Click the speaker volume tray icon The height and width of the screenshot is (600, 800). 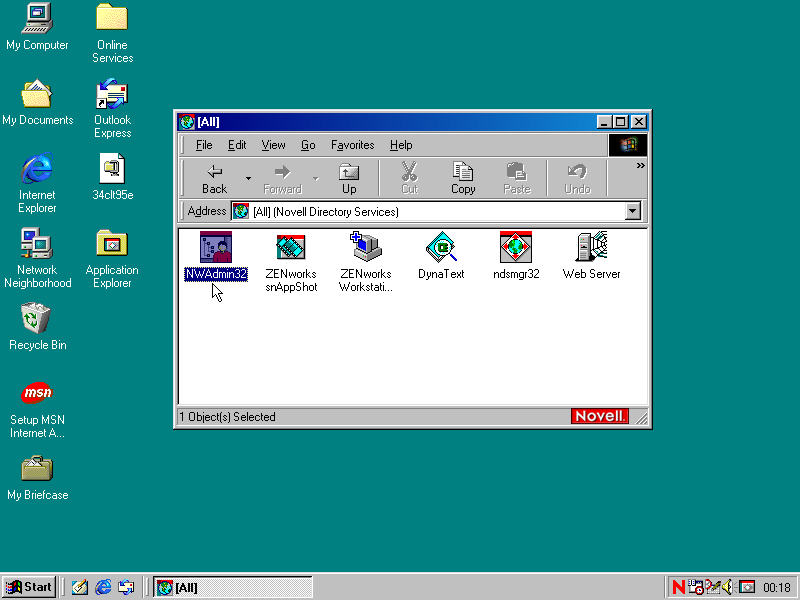(728, 587)
